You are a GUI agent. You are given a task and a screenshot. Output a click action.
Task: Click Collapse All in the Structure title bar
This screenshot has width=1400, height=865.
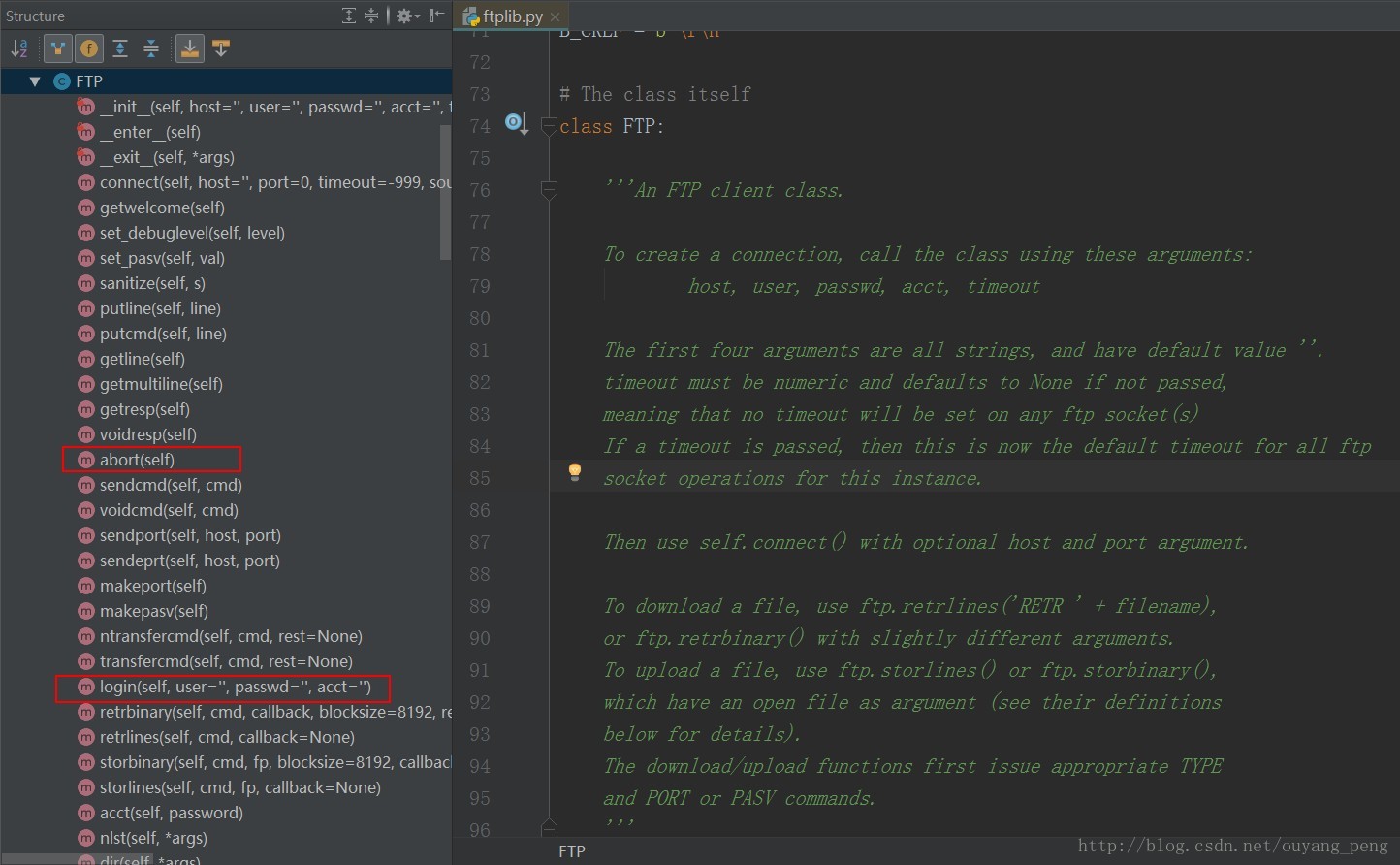[x=371, y=16]
